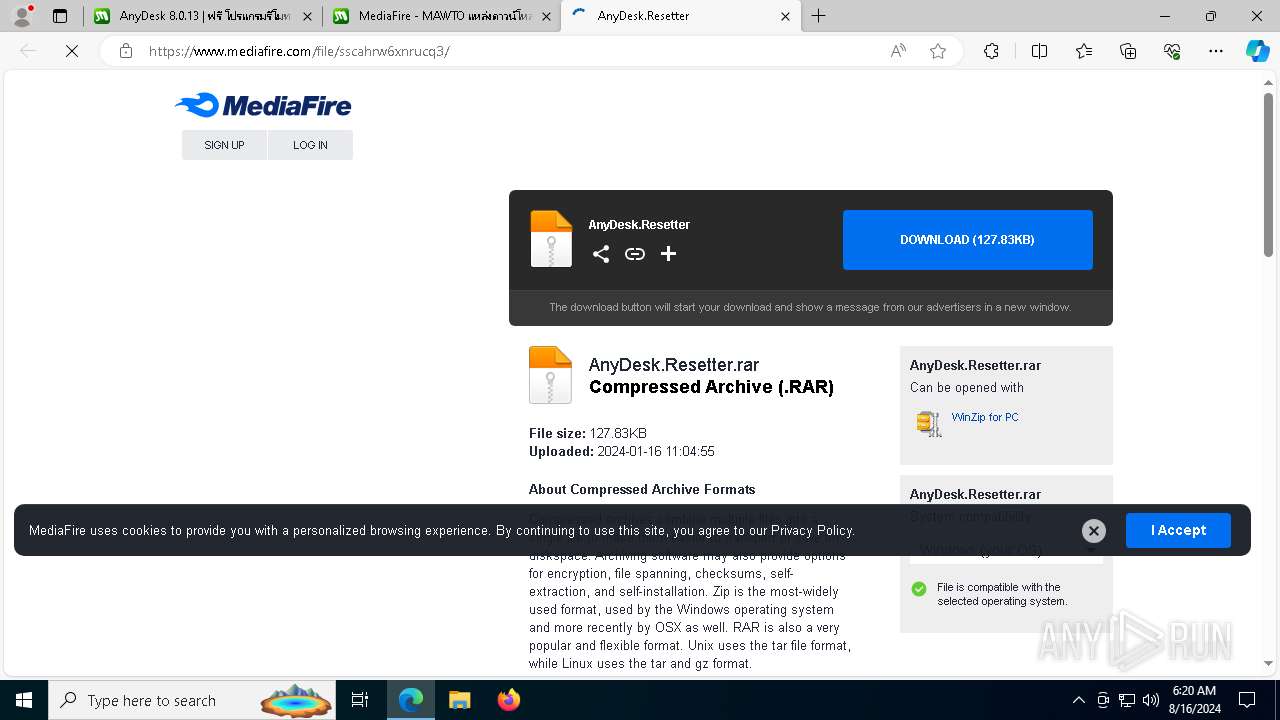Save file to account plus icon
Screen dimensions: 1280x720
pos(669,254)
